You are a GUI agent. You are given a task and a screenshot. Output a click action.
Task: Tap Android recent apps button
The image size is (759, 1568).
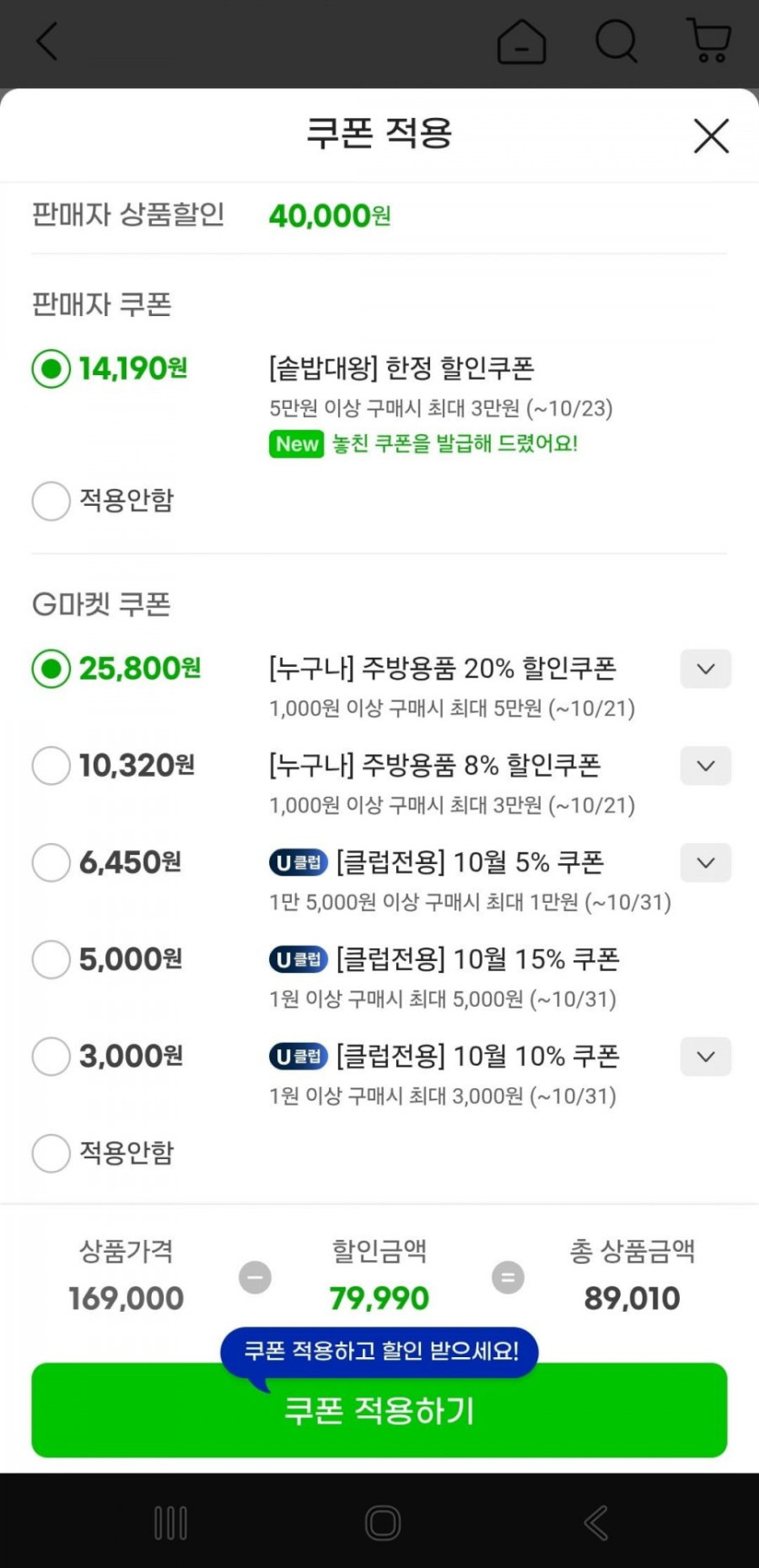pyautogui.click(x=171, y=1523)
